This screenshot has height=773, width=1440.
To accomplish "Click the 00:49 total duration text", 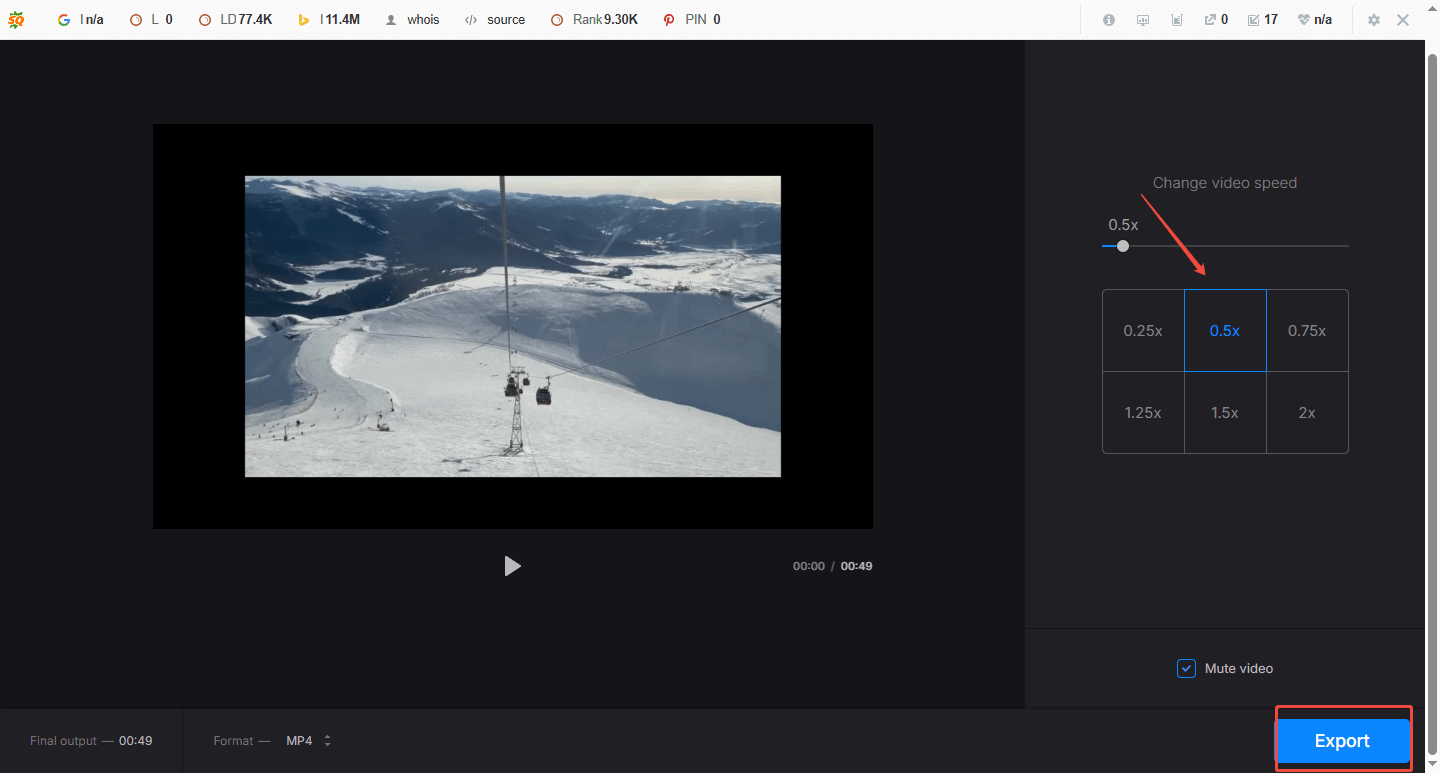I will click(856, 566).
